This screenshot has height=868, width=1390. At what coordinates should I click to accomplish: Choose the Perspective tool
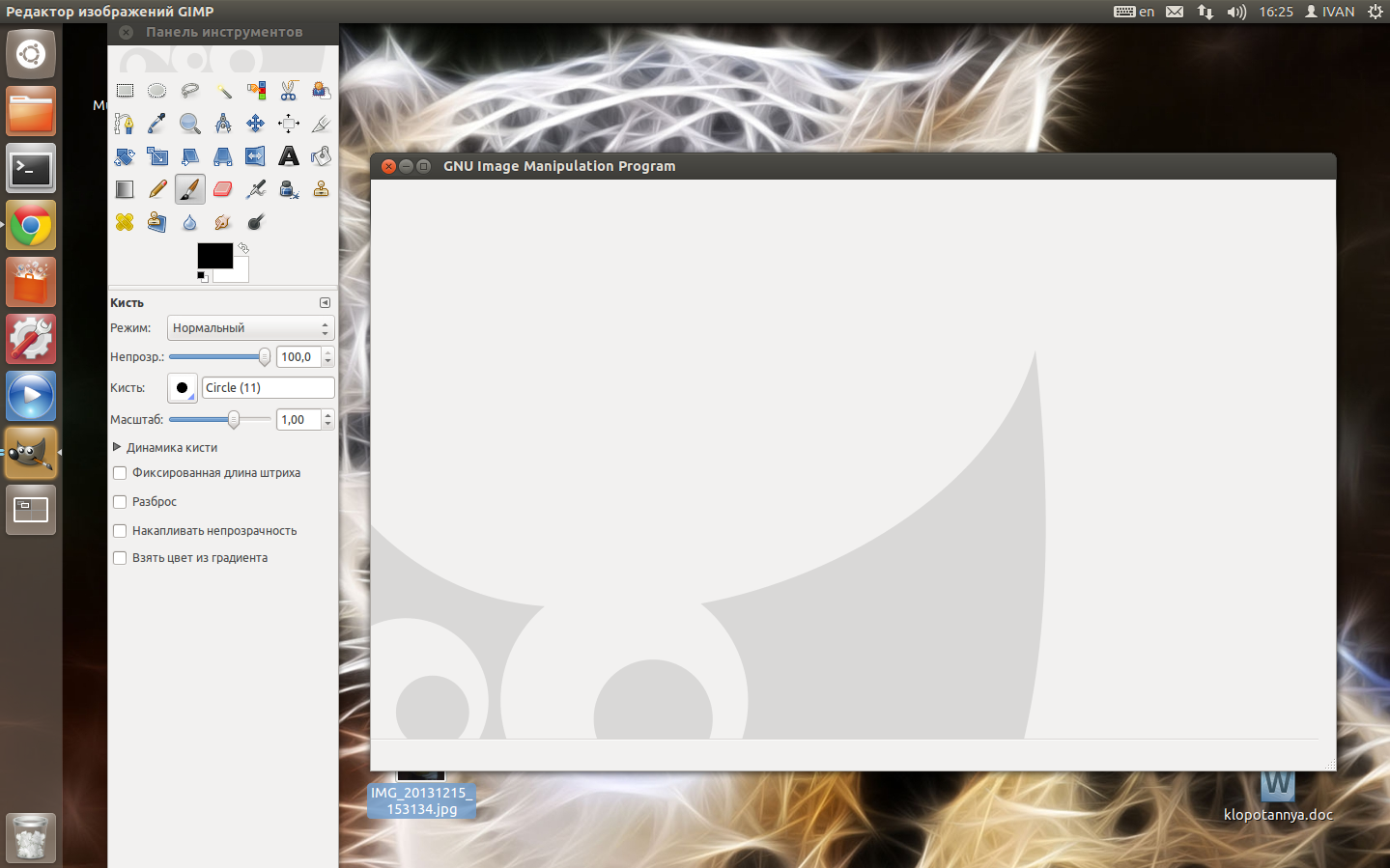click(x=223, y=156)
